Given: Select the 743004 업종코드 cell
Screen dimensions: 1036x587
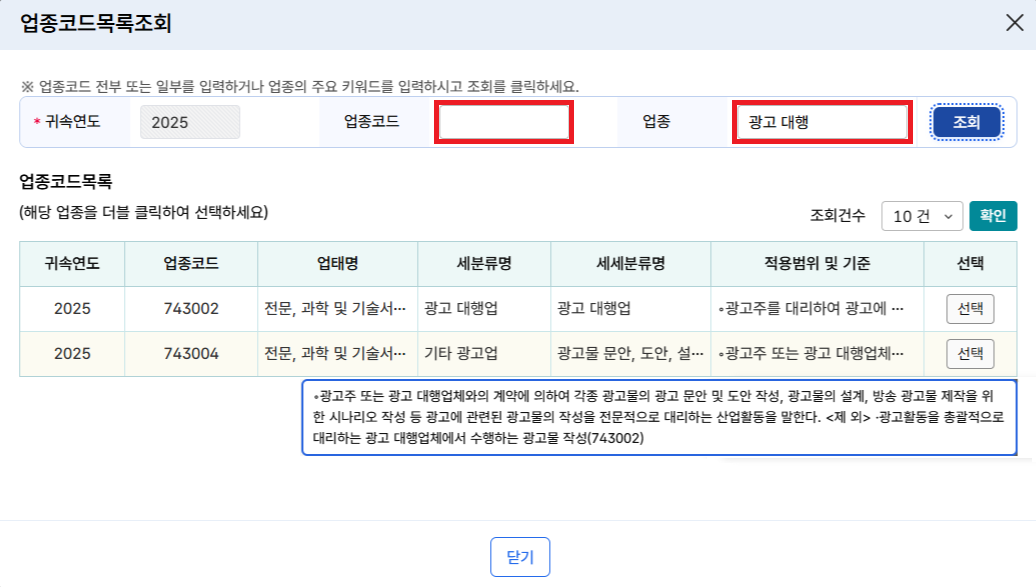Looking at the screenshot, I should 191,353.
